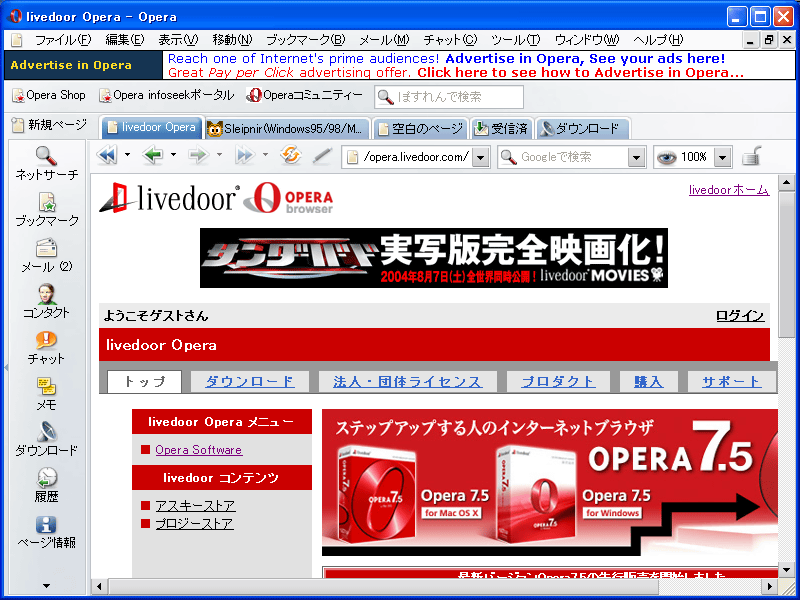The width and height of the screenshot is (800, 600).
Task: Open the Net Search panel (ネットサーチ)
Action: (46, 163)
